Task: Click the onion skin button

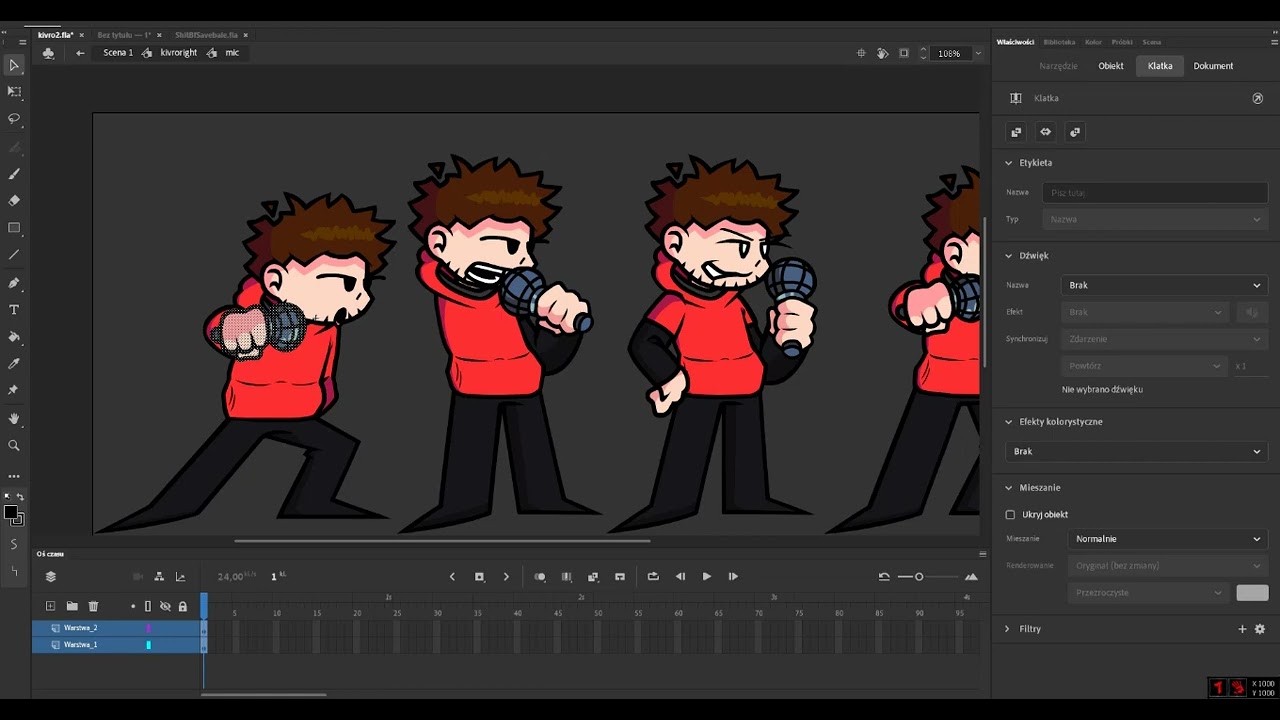Action: (540, 576)
